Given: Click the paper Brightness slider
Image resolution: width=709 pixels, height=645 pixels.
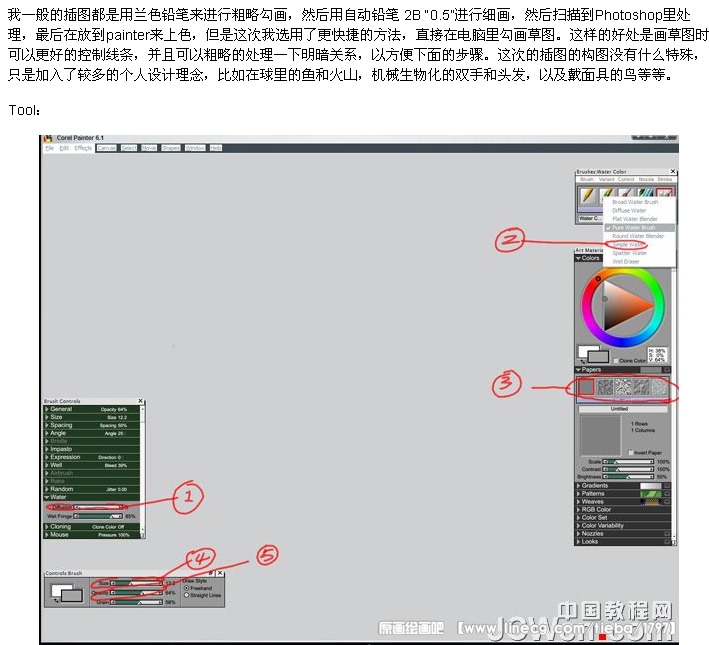Looking at the screenshot, I should coord(629,477).
